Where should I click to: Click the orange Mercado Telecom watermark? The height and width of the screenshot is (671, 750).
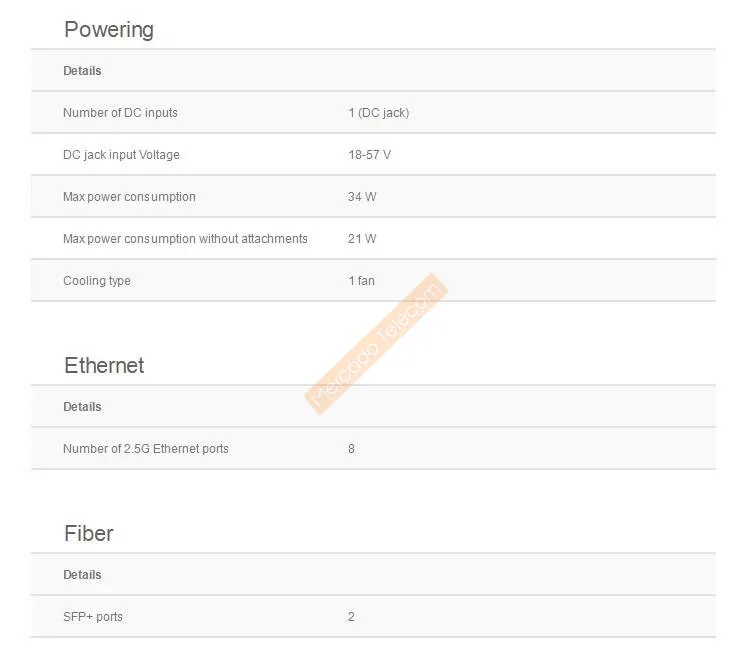point(376,344)
